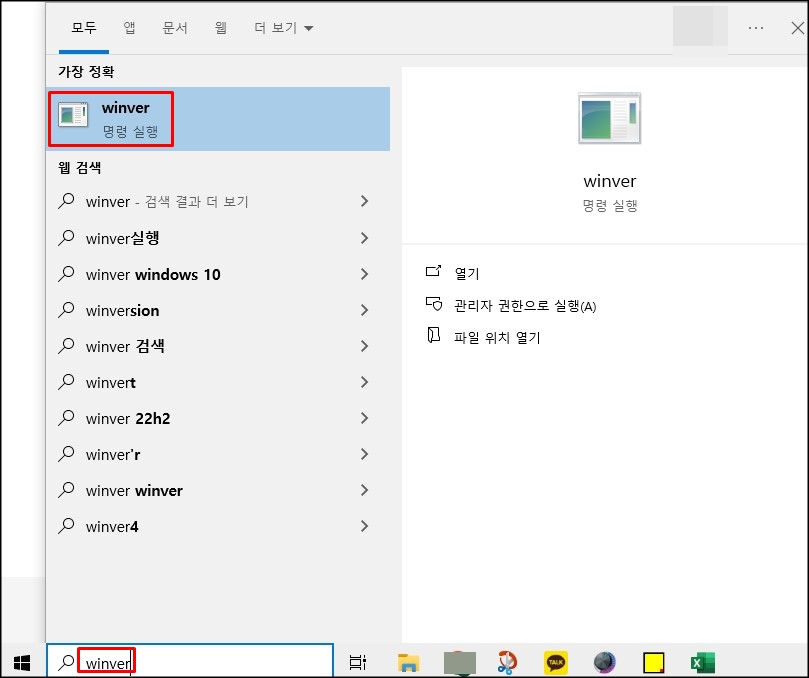Select the winvert web suggestion
This screenshot has height=678, width=809.
[x=218, y=382]
